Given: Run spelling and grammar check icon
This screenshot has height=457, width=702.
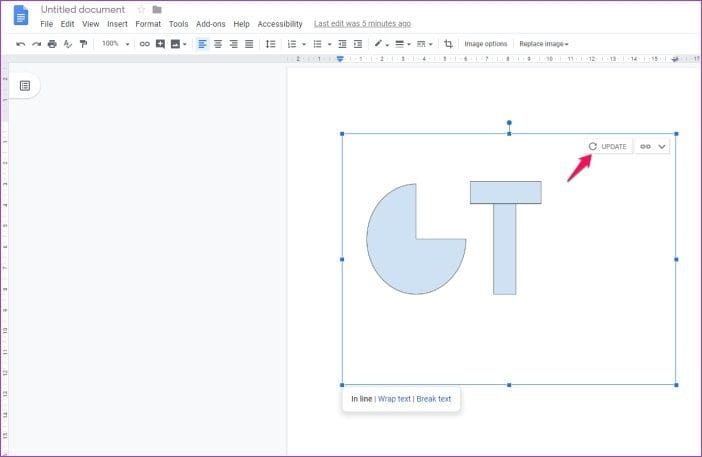Looking at the screenshot, I should (68, 44).
